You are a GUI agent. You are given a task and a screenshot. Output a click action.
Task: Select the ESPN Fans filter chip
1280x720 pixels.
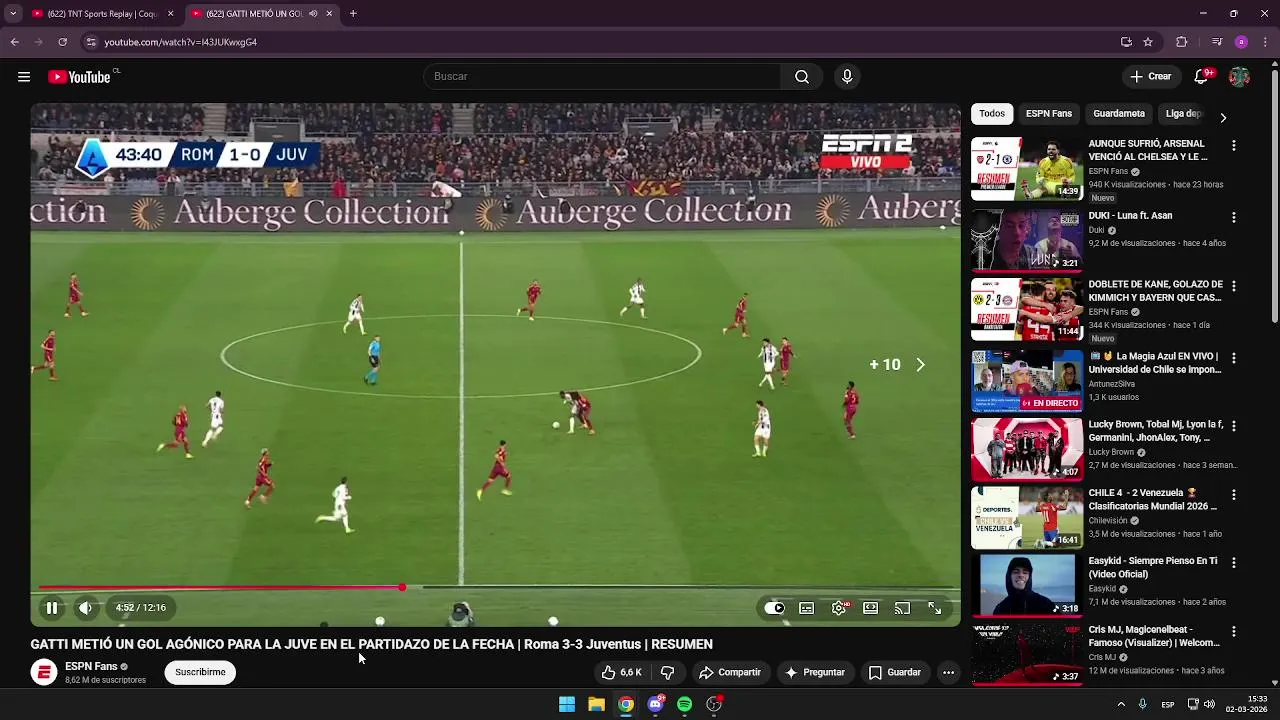pos(1049,114)
